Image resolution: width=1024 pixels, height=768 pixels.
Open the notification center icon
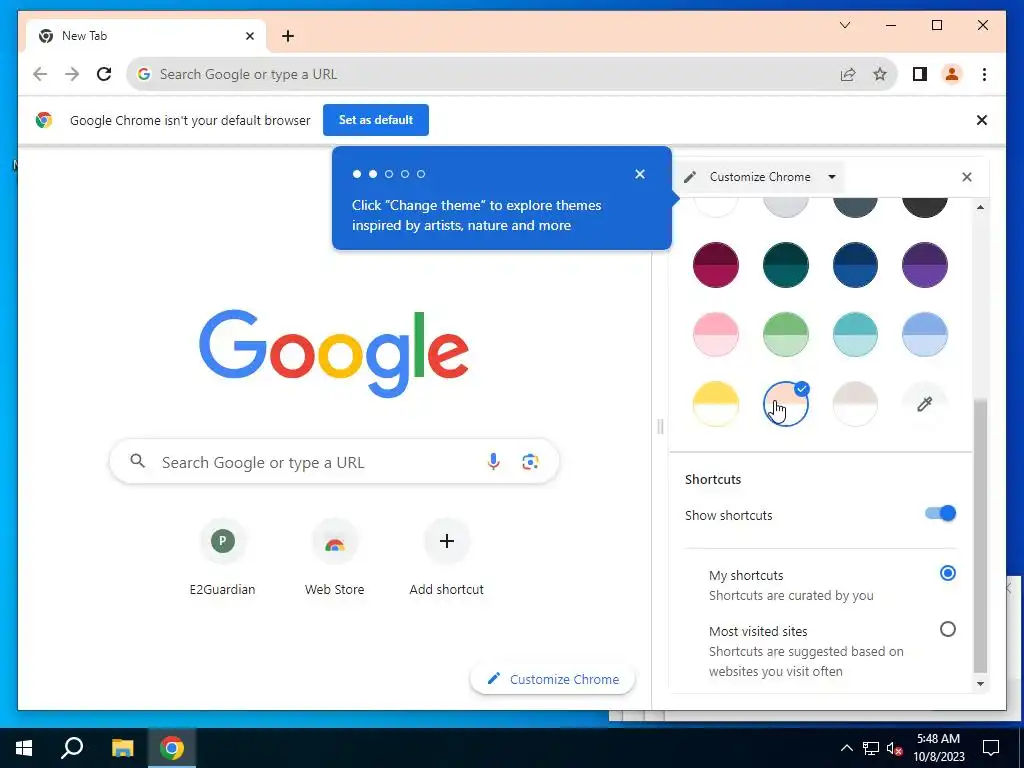(x=991, y=748)
